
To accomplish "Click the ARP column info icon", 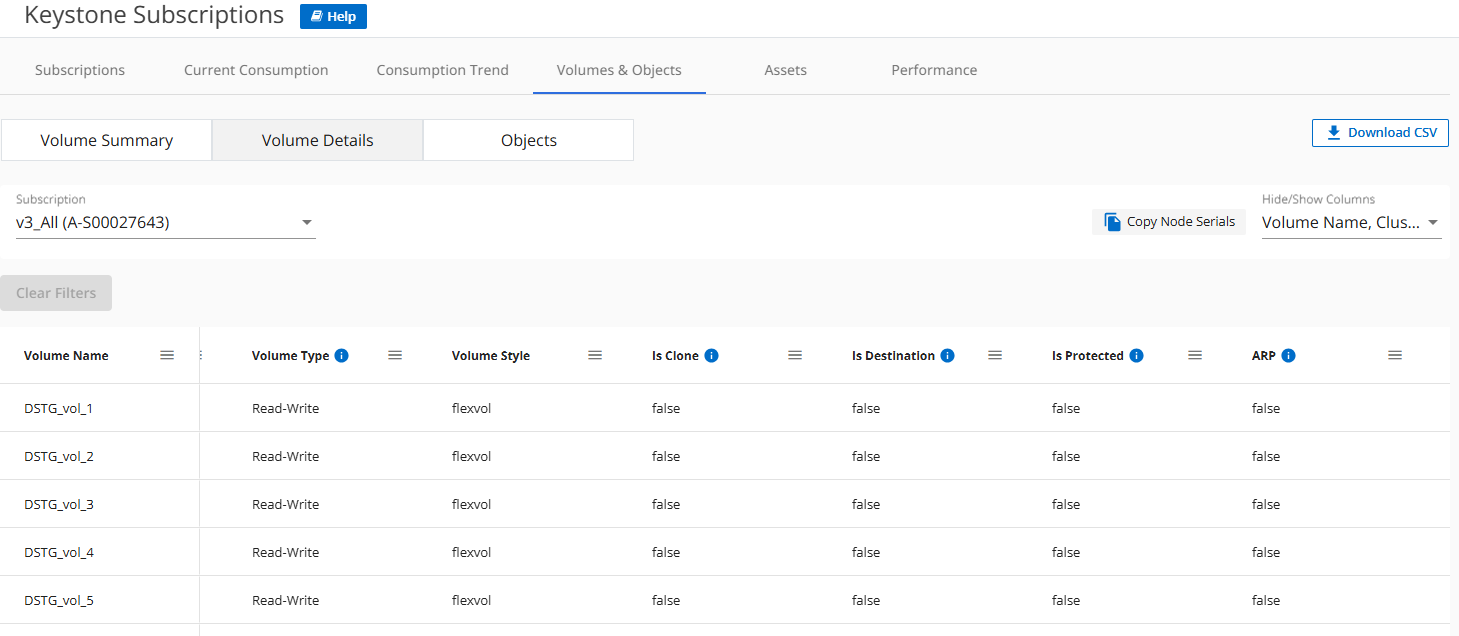I will point(1289,356).
